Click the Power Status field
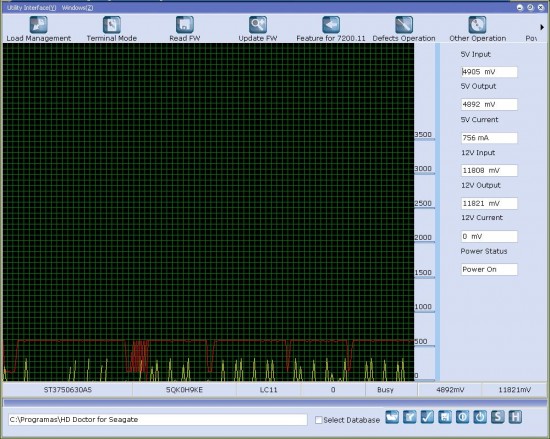This screenshot has height=439, width=550. (x=489, y=269)
